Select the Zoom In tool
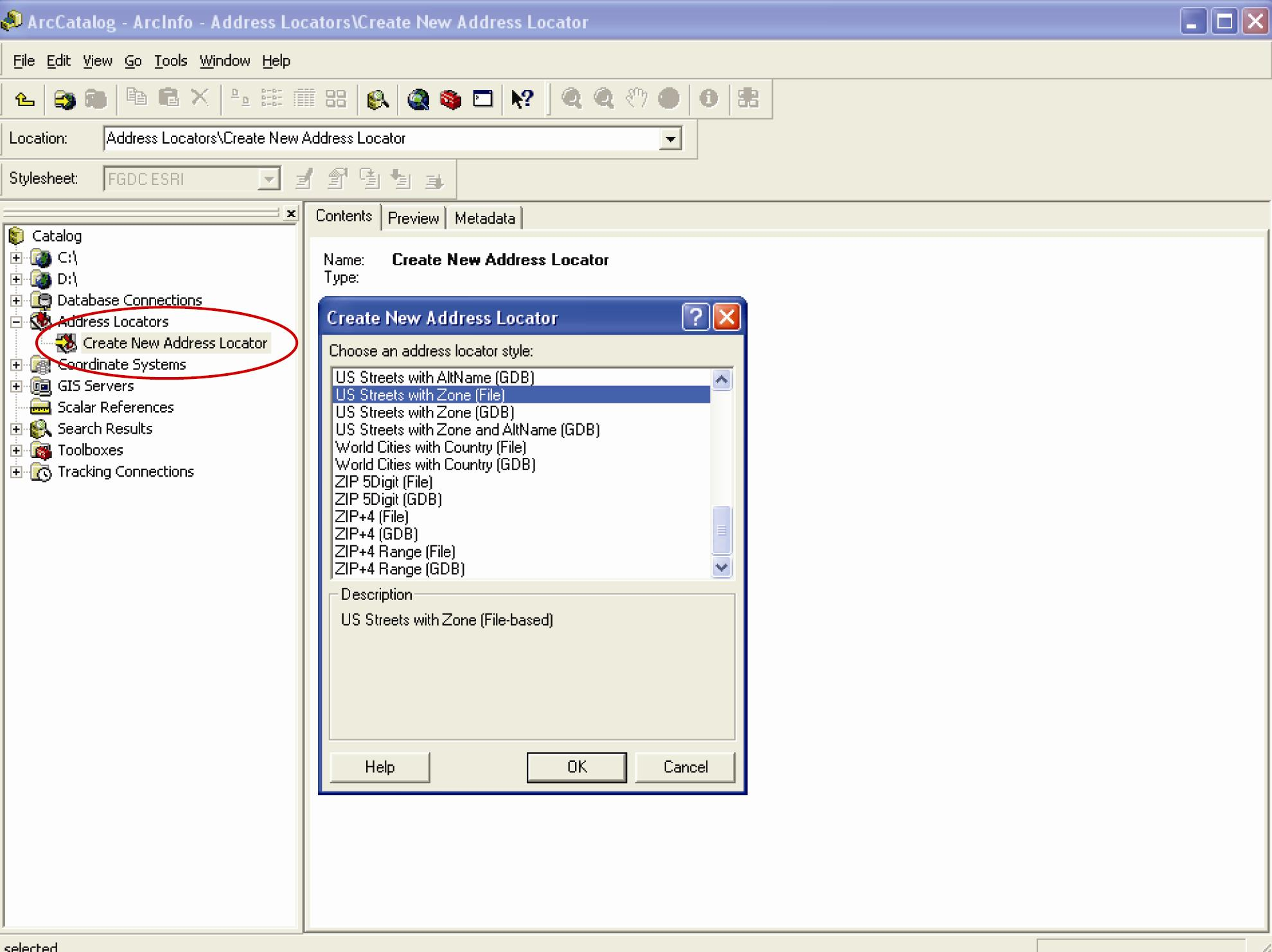Image resolution: width=1272 pixels, height=952 pixels. [x=571, y=98]
